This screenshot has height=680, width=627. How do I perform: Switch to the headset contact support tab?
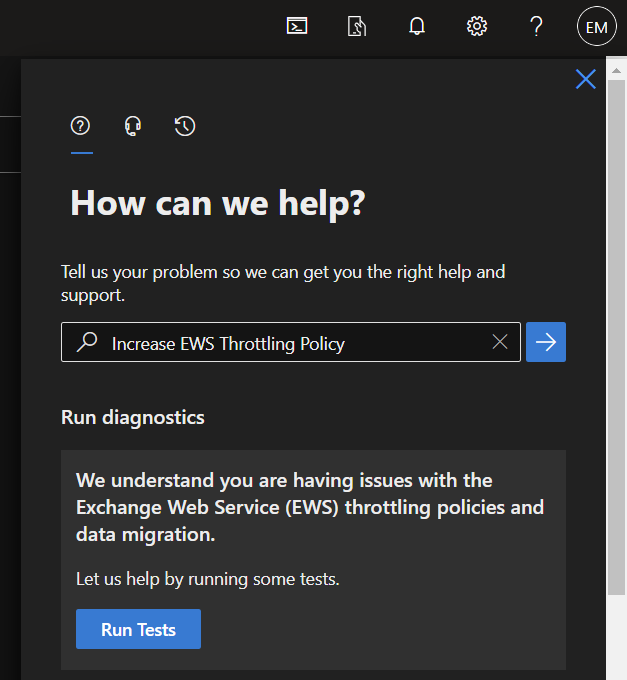coord(133,126)
